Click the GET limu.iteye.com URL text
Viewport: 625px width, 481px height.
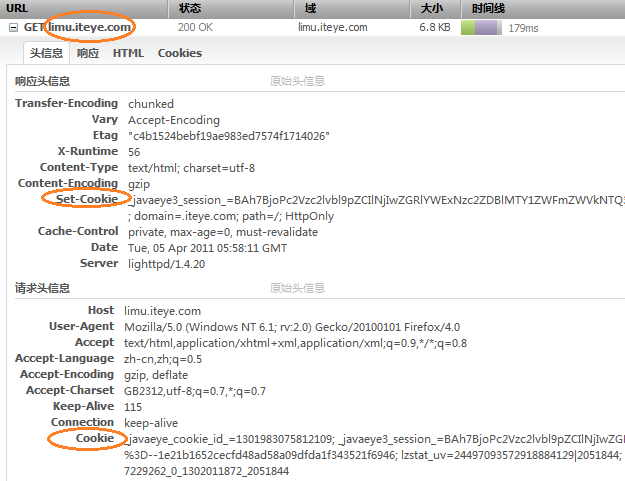pyautogui.click(x=77, y=27)
